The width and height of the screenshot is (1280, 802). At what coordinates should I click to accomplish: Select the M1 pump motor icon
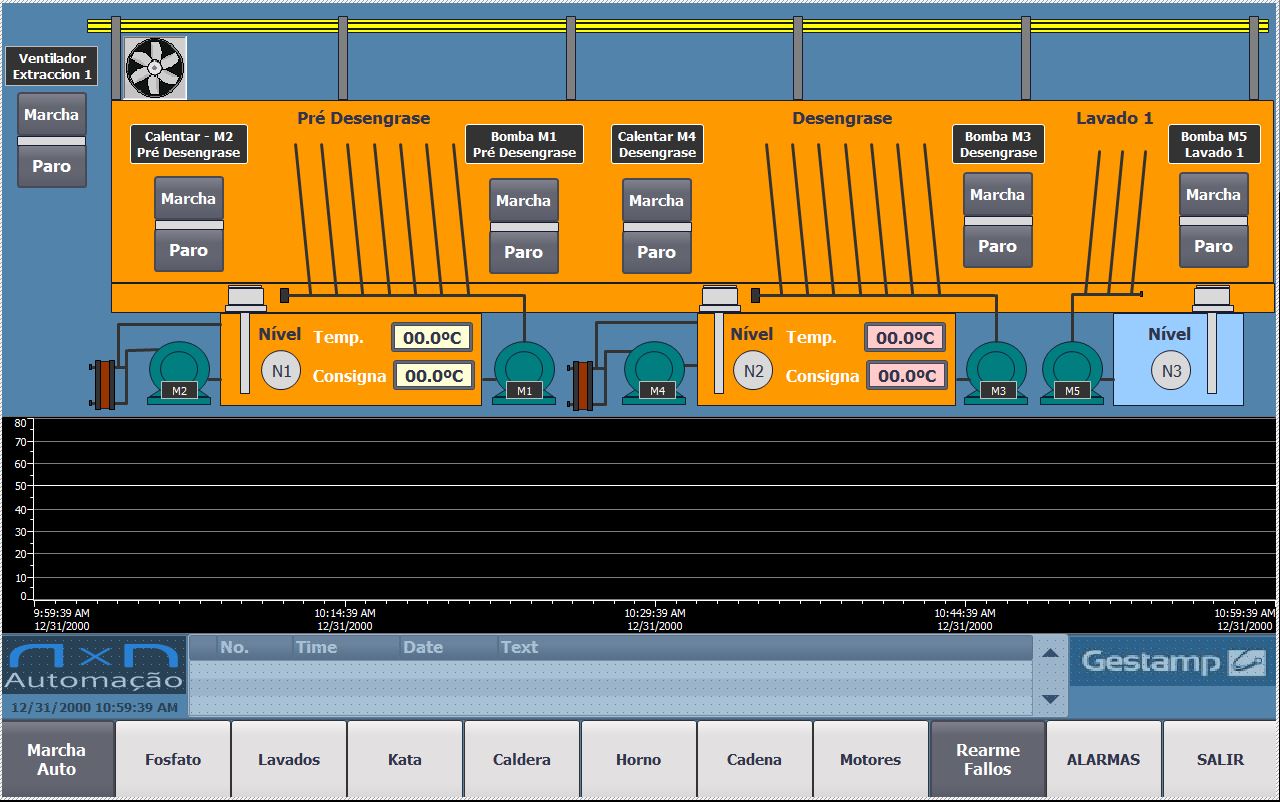pyautogui.click(x=525, y=373)
